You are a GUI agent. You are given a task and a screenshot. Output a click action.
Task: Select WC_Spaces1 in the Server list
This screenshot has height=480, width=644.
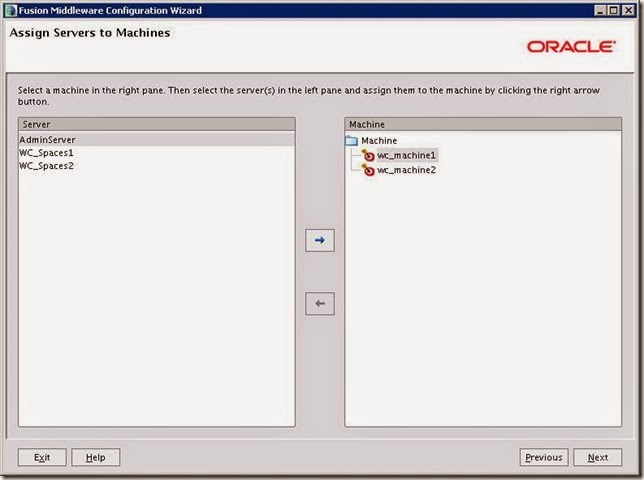(x=156, y=153)
